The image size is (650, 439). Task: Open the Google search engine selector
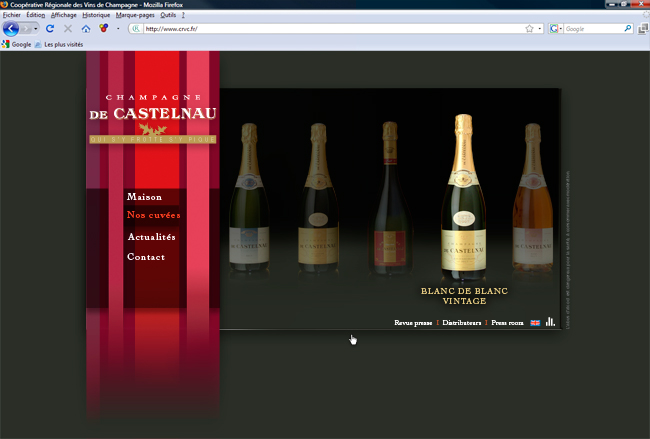point(555,29)
